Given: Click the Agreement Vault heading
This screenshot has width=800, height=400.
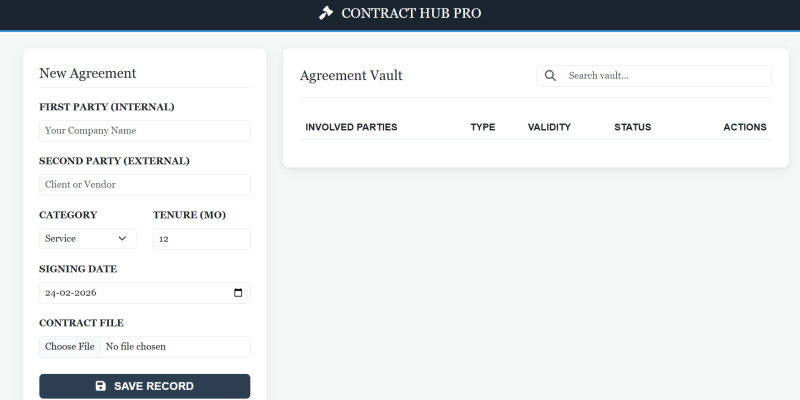Looking at the screenshot, I should (x=351, y=76).
